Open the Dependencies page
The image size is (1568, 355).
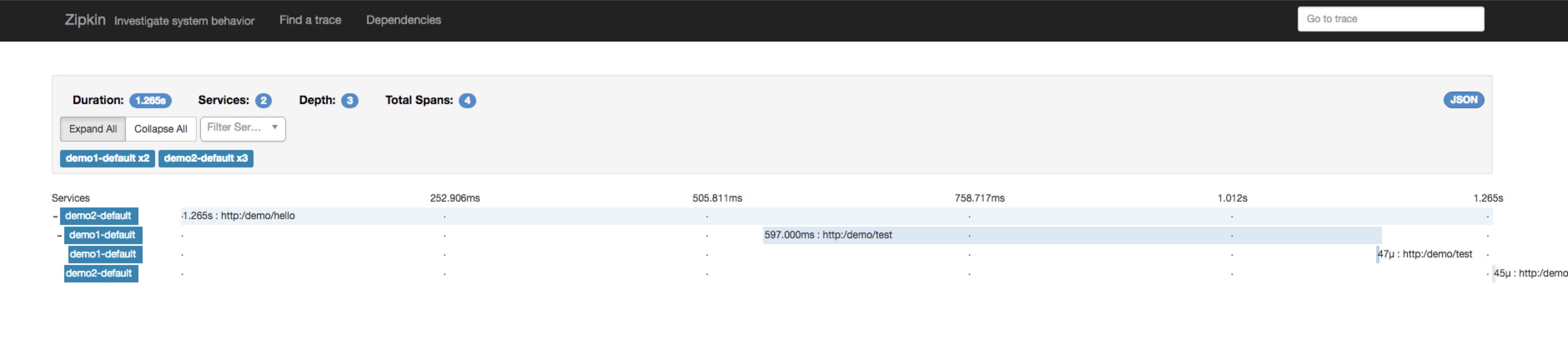click(x=404, y=20)
